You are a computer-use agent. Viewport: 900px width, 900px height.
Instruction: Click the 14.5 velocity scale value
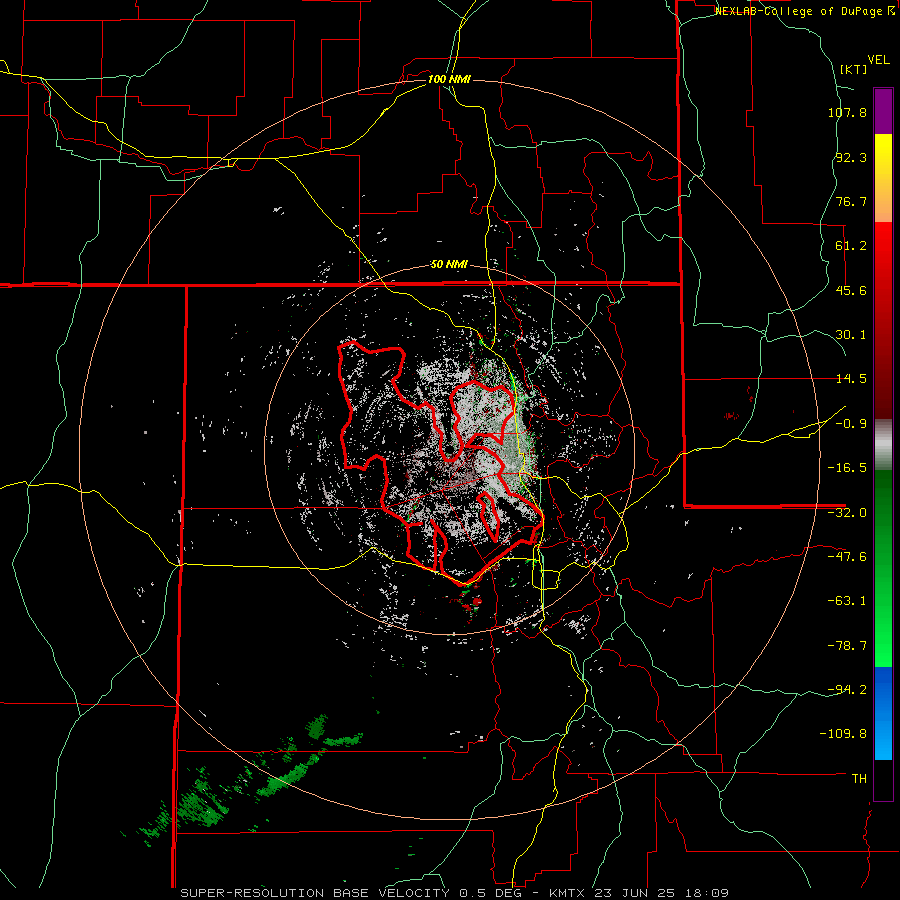tap(851, 379)
